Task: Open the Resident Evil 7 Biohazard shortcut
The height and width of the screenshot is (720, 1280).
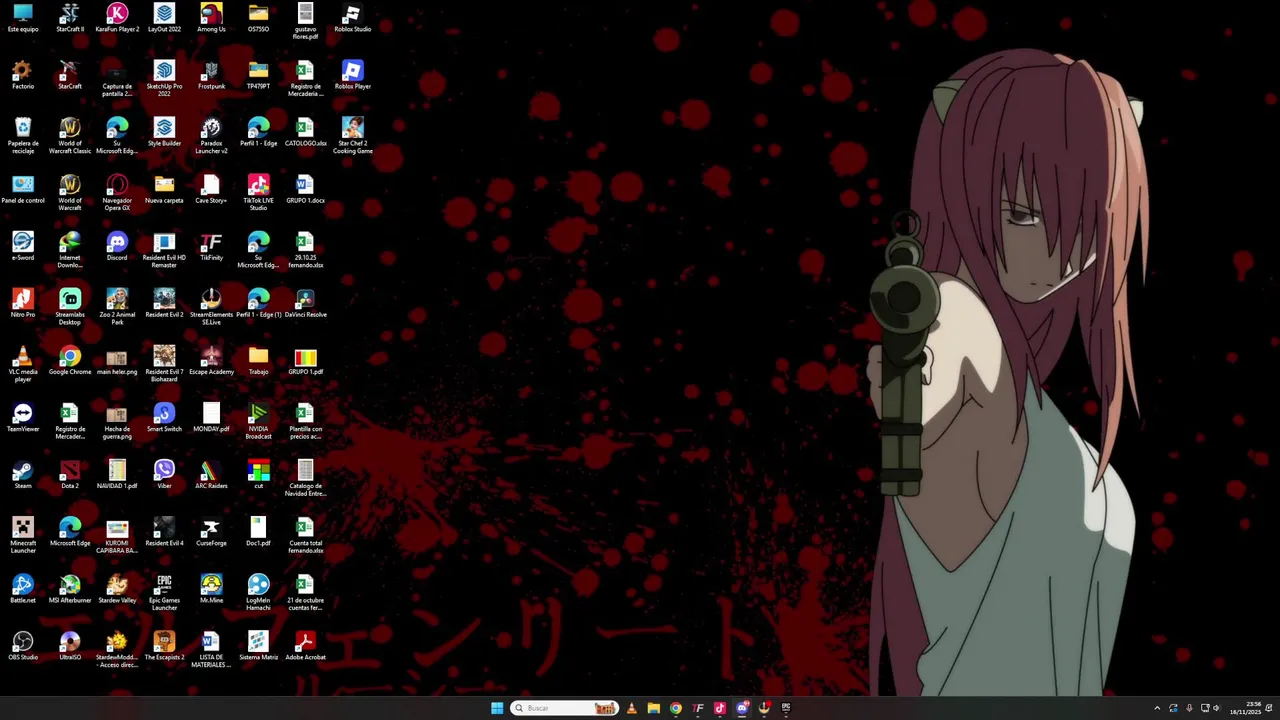Action: click(164, 363)
